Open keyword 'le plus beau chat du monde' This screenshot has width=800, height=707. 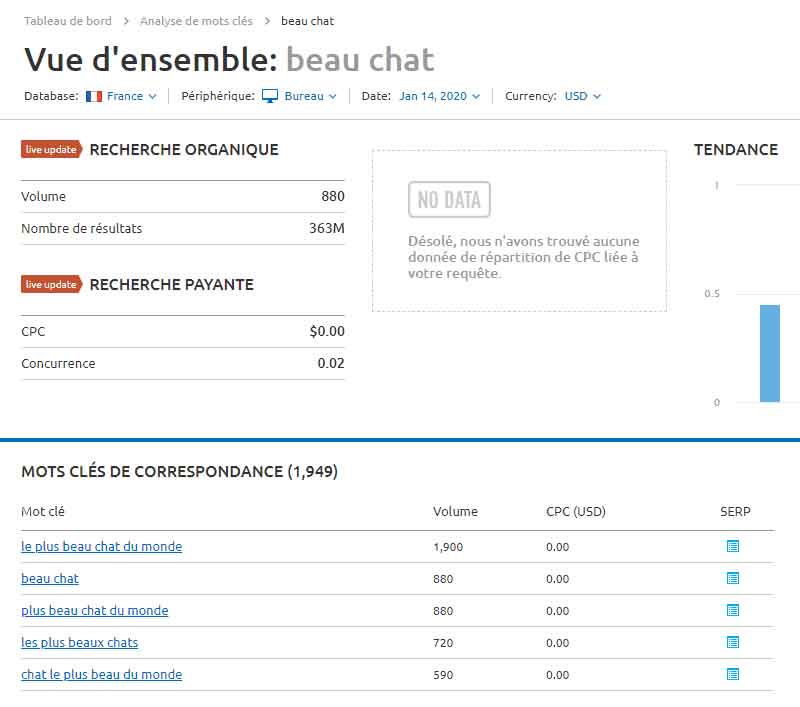(x=102, y=546)
